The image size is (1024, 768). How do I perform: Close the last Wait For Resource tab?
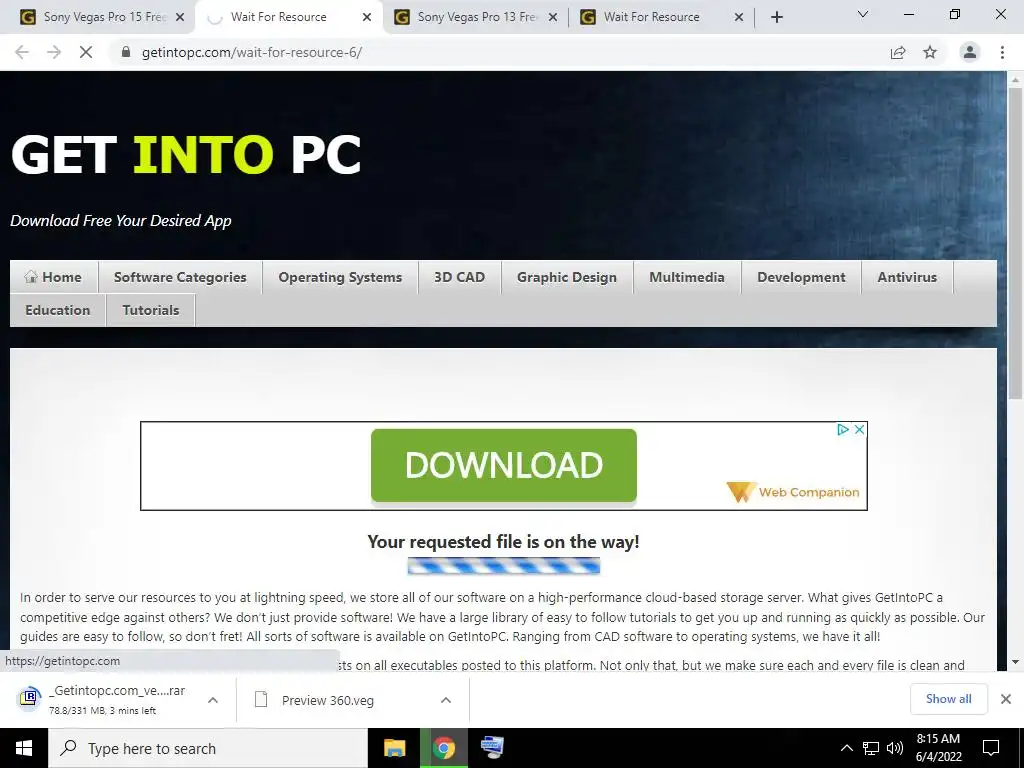click(x=739, y=17)
